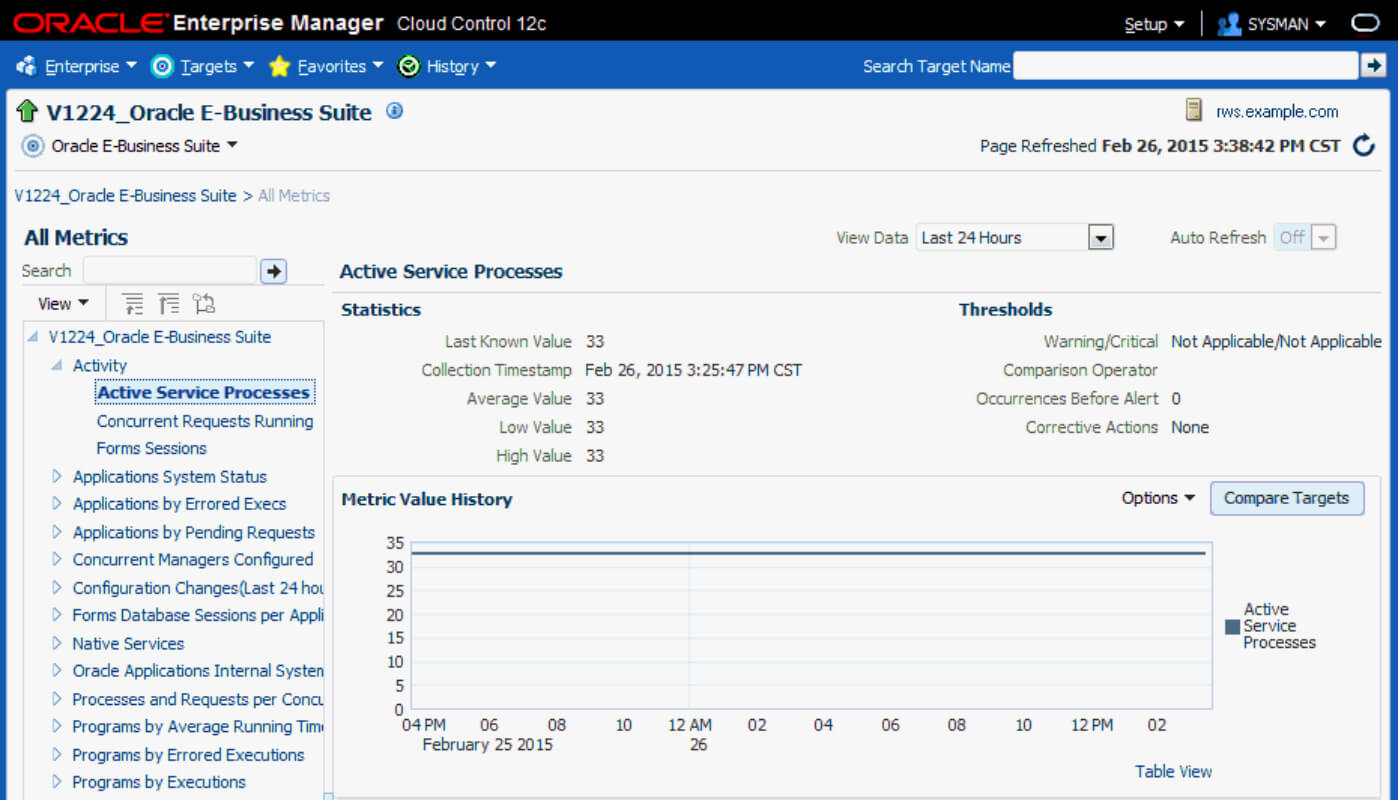Screen dimensions: 1398x800
Task: Open the History menu
Action: (x=461, y=67)
